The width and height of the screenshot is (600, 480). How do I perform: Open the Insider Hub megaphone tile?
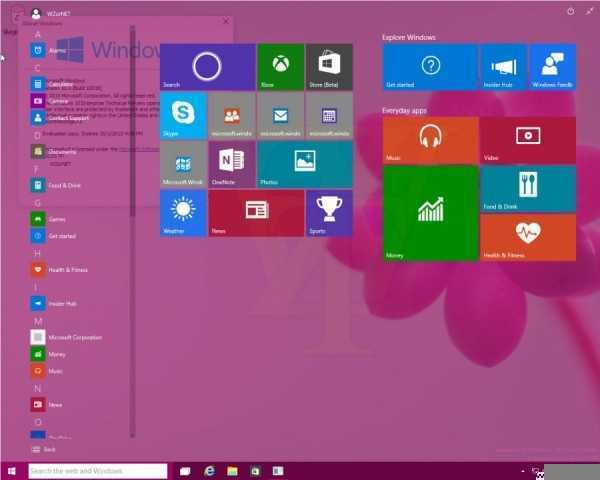(x=504, y=67)
